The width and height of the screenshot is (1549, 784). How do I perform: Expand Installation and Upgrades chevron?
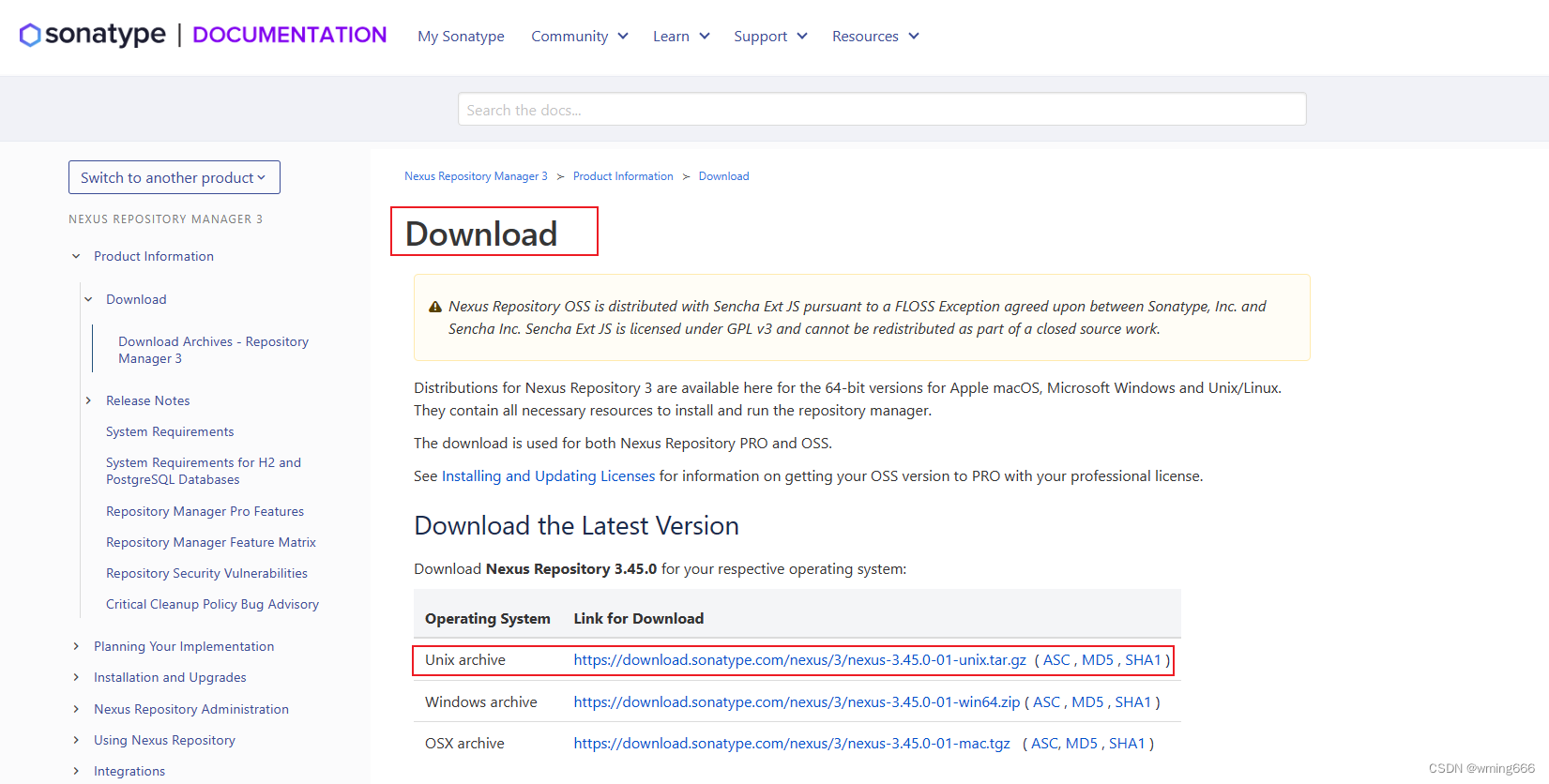[x=76, y=677]
